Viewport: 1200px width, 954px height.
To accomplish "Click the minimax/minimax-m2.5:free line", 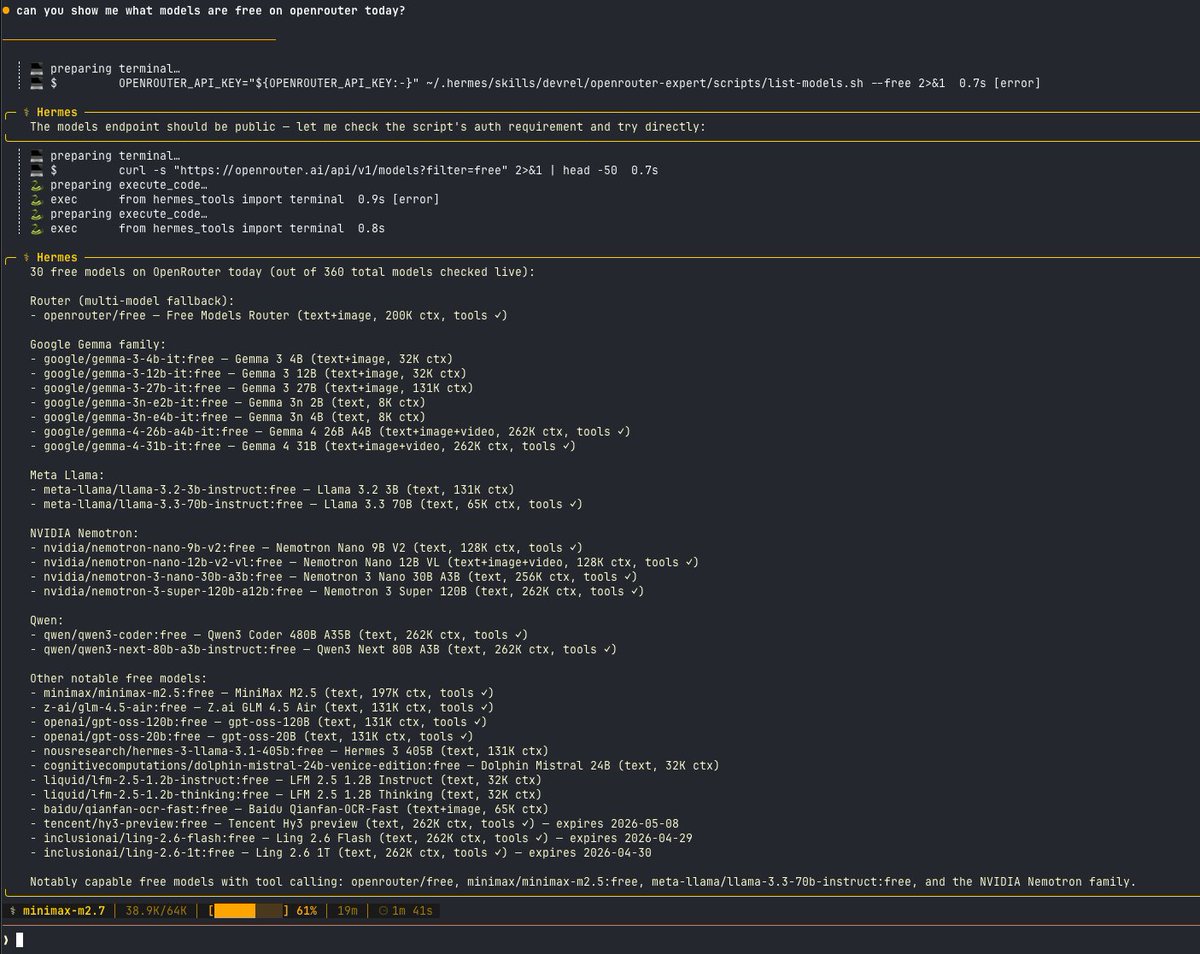I will [262, 693].
